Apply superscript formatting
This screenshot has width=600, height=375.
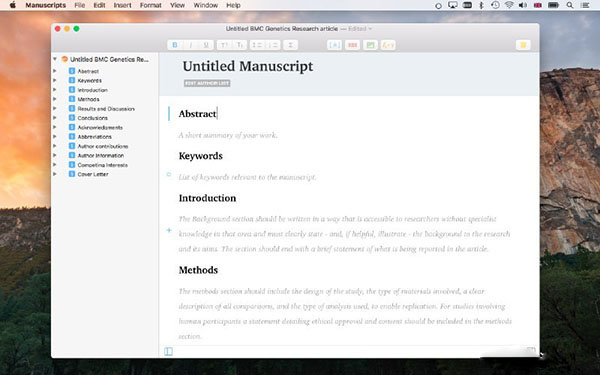(x=224, y=45)
